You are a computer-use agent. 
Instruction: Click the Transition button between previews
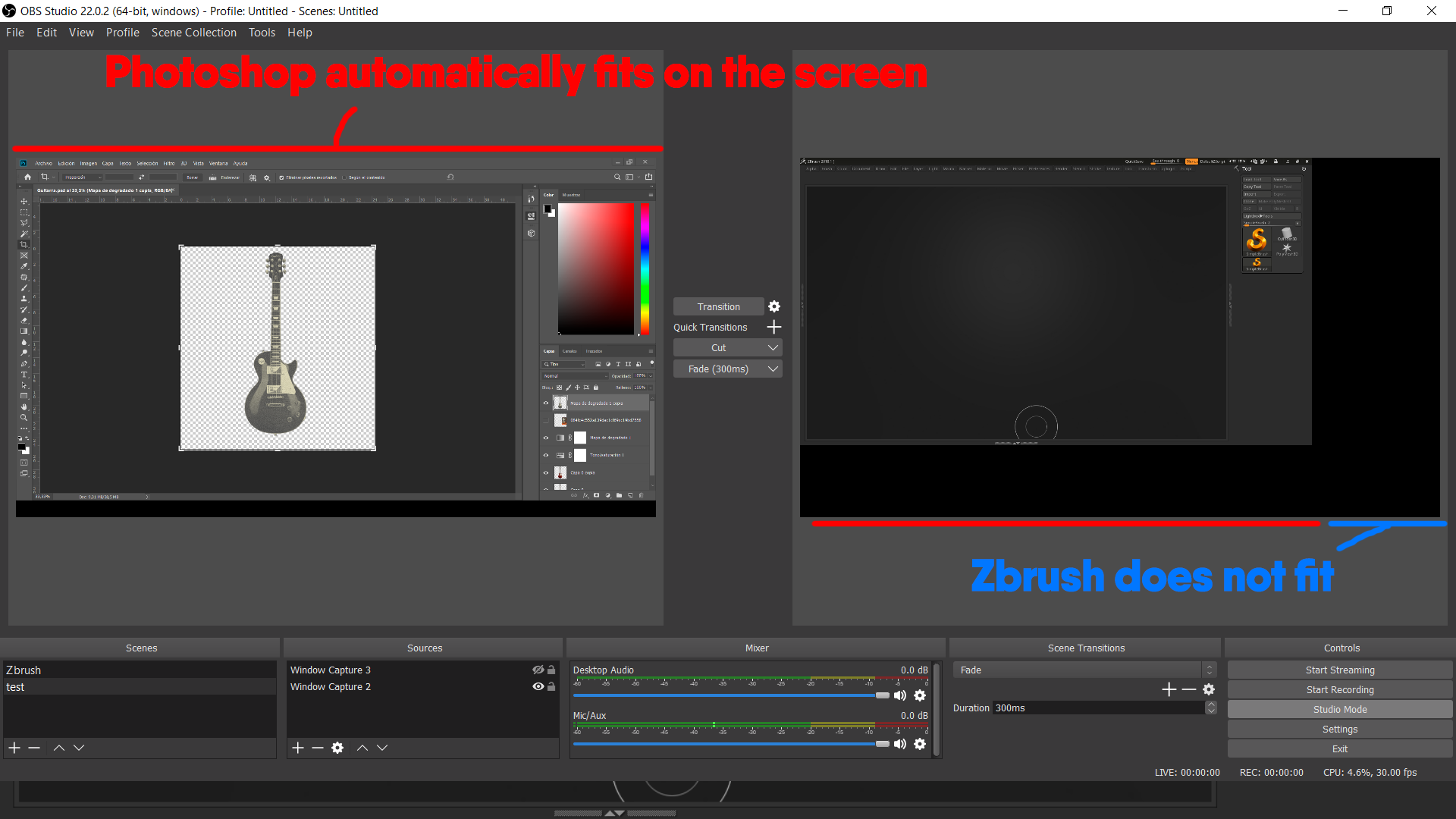coord(718,306)
